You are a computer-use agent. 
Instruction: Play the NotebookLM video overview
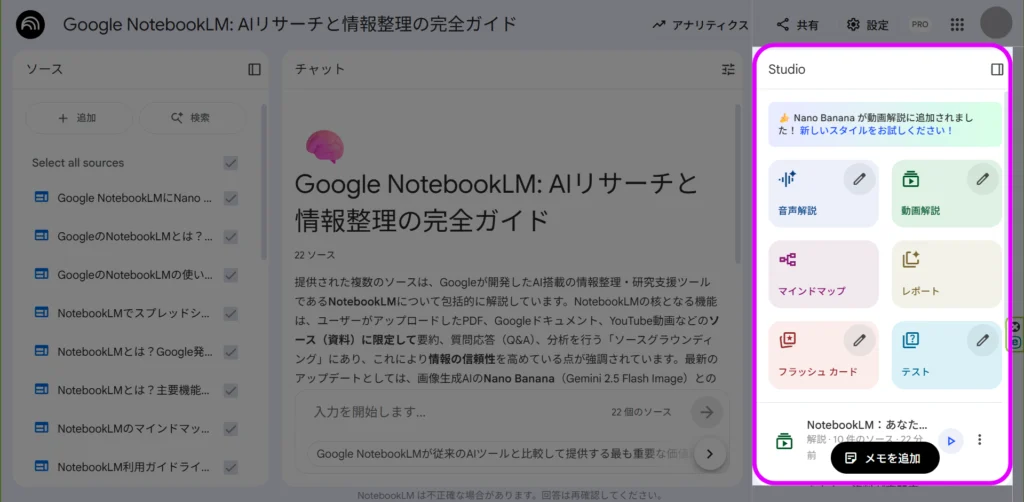(951, 441)
